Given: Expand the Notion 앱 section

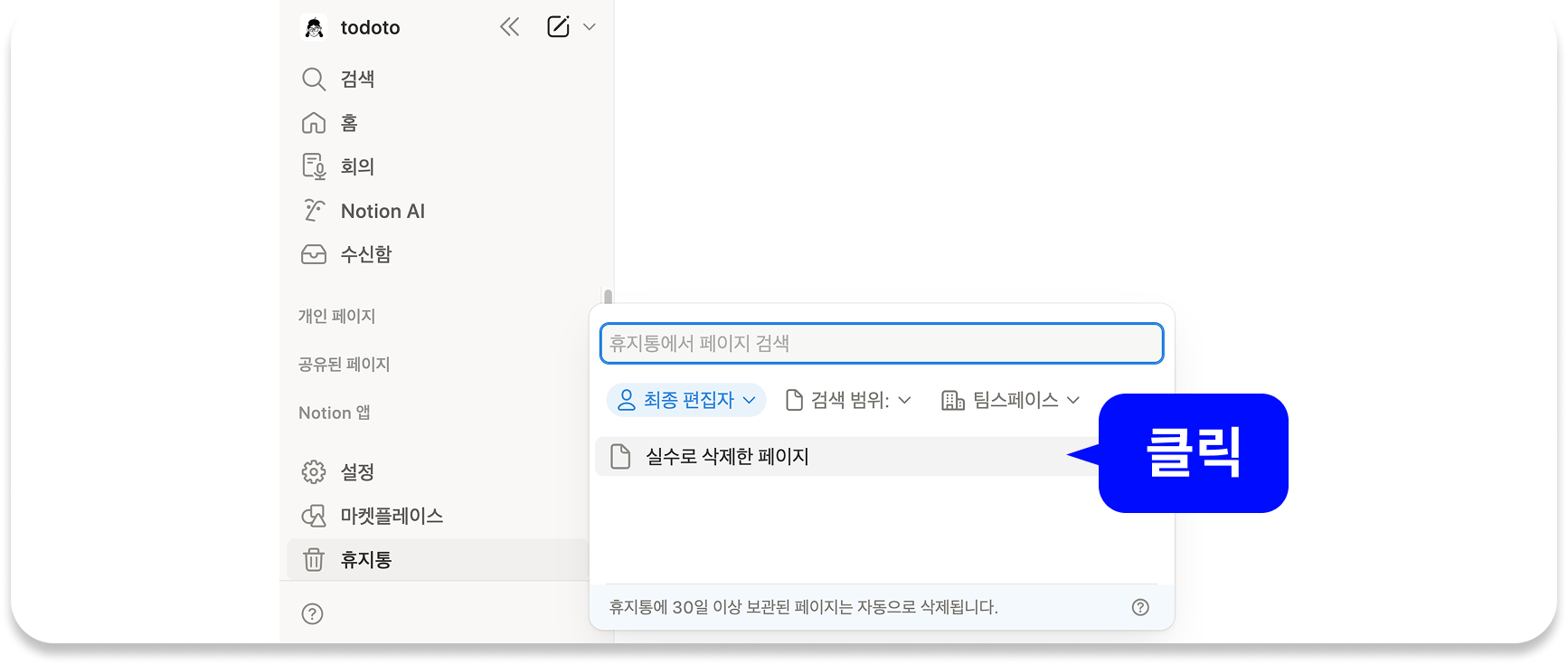Looking at the screenshot, I should [335, 413].
